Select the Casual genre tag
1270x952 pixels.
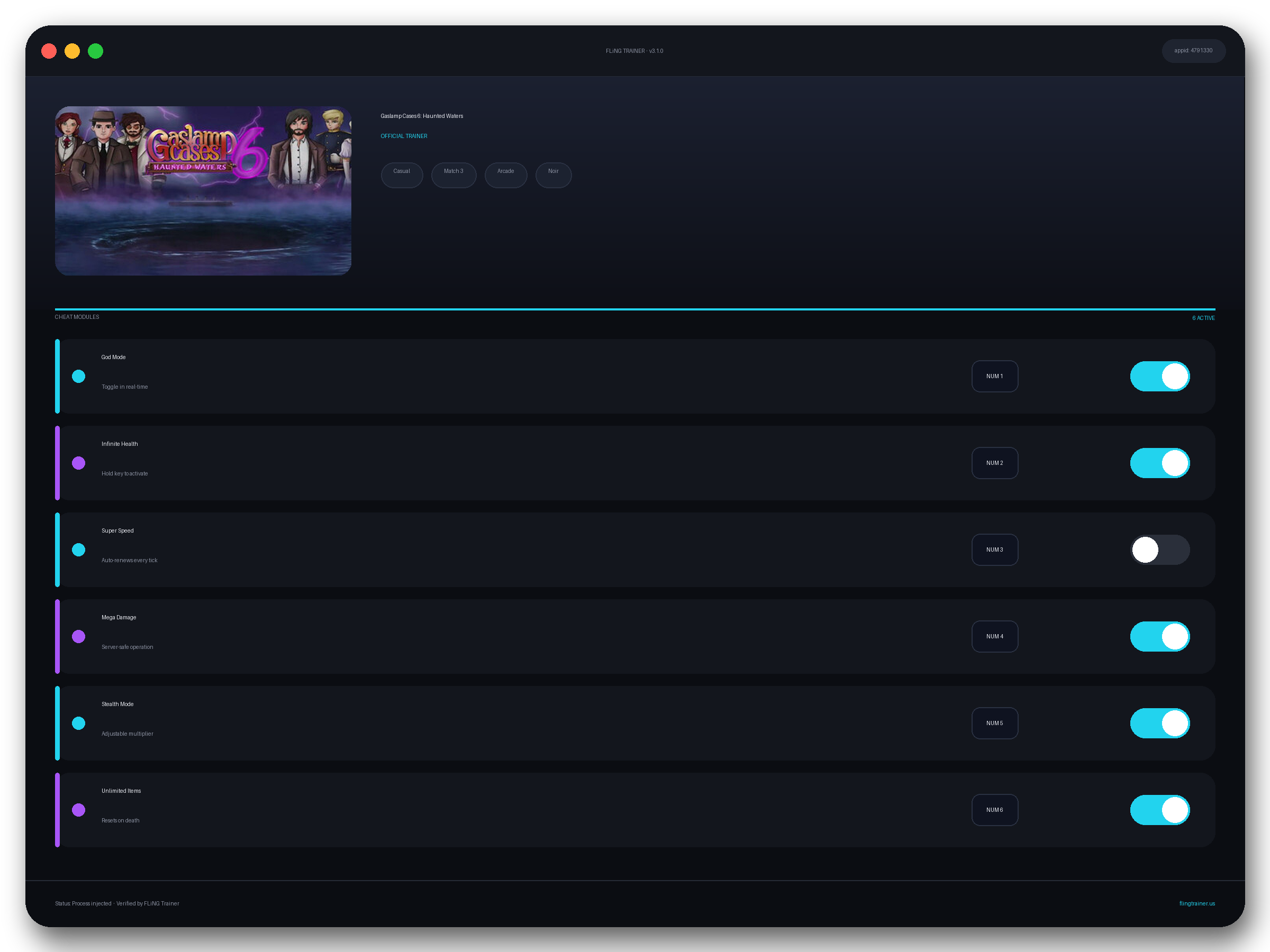coord(402,175)
